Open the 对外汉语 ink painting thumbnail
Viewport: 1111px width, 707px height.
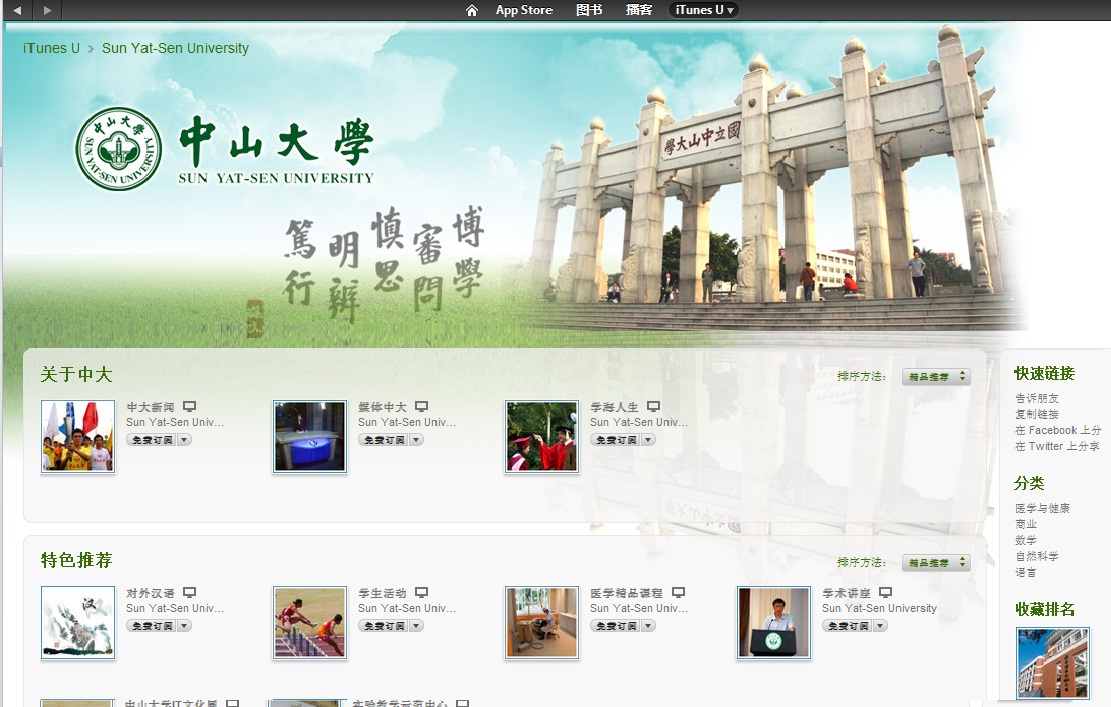(78, 622)
